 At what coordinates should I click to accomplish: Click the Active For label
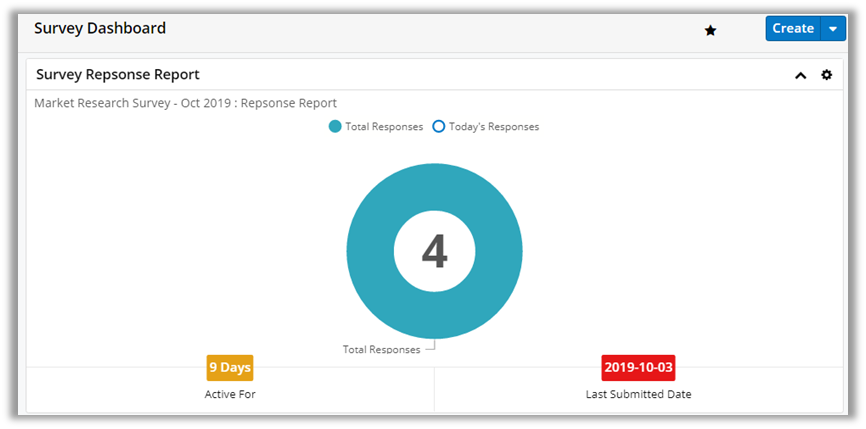click(x=229, y=394)
